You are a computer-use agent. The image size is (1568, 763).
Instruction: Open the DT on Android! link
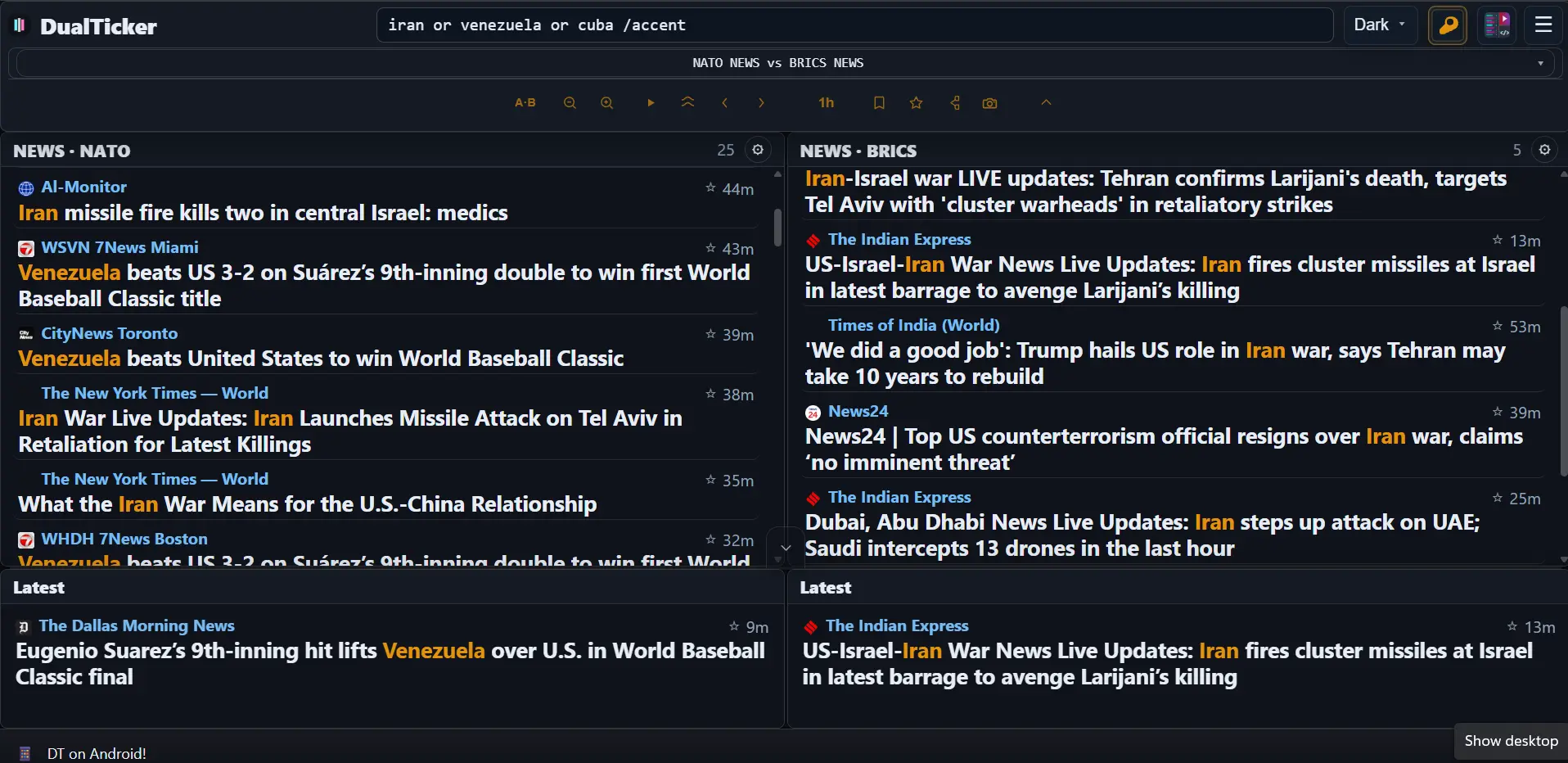pos(97,753)
